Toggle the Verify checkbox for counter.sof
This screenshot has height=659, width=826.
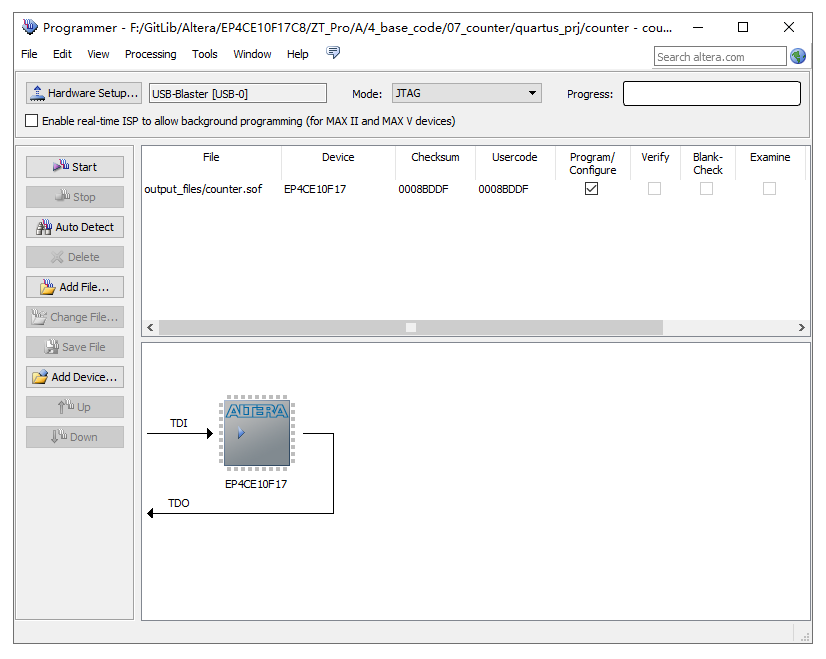tap(654, 189)
